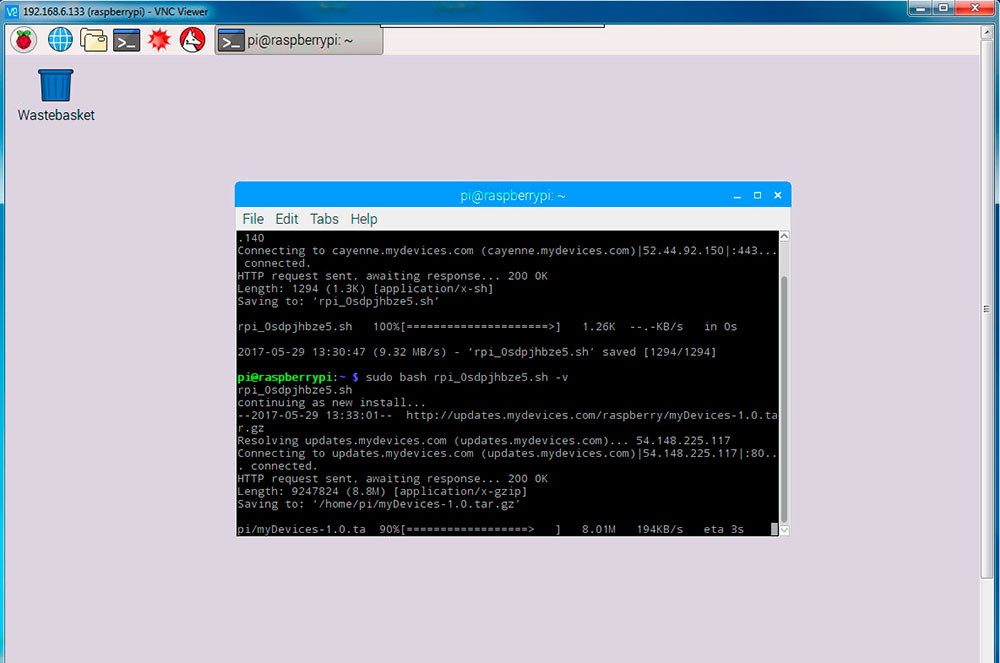Click the terminal vertical scrollbar thumb

784,399
